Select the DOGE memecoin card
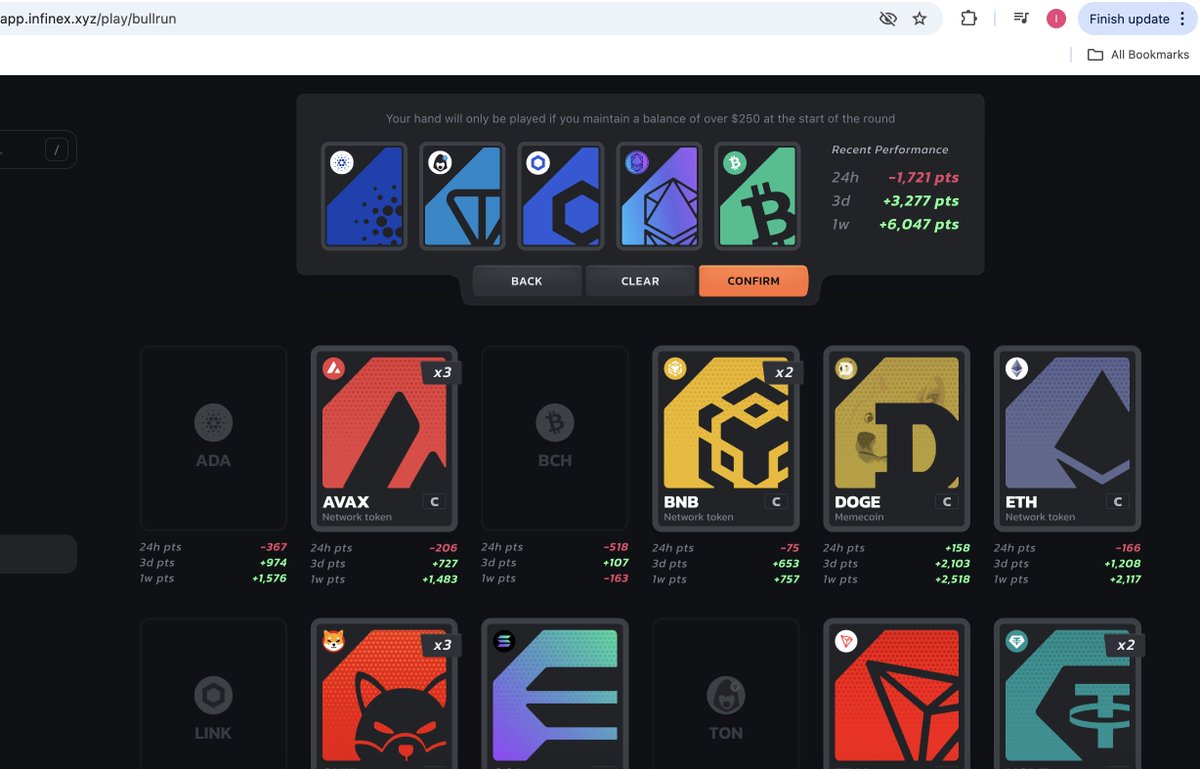 (x=896, y=438)
